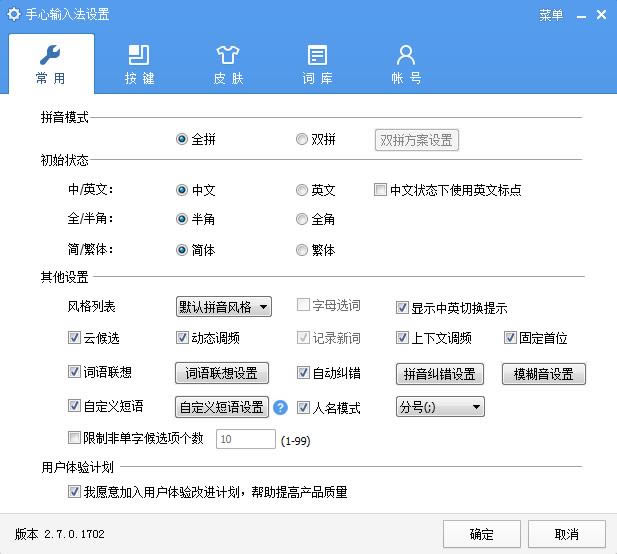
Task: Switch to the 帐号 tab
Action: coord(406,64)
